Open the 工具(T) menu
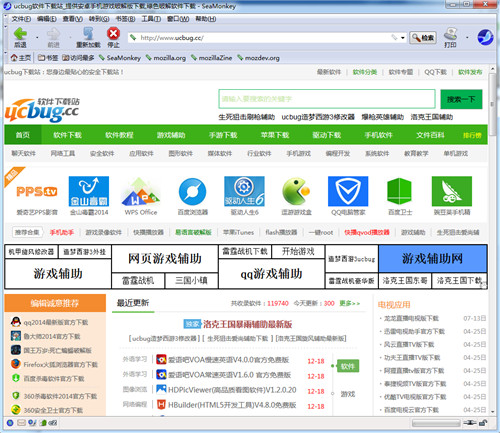 (151, 19)
